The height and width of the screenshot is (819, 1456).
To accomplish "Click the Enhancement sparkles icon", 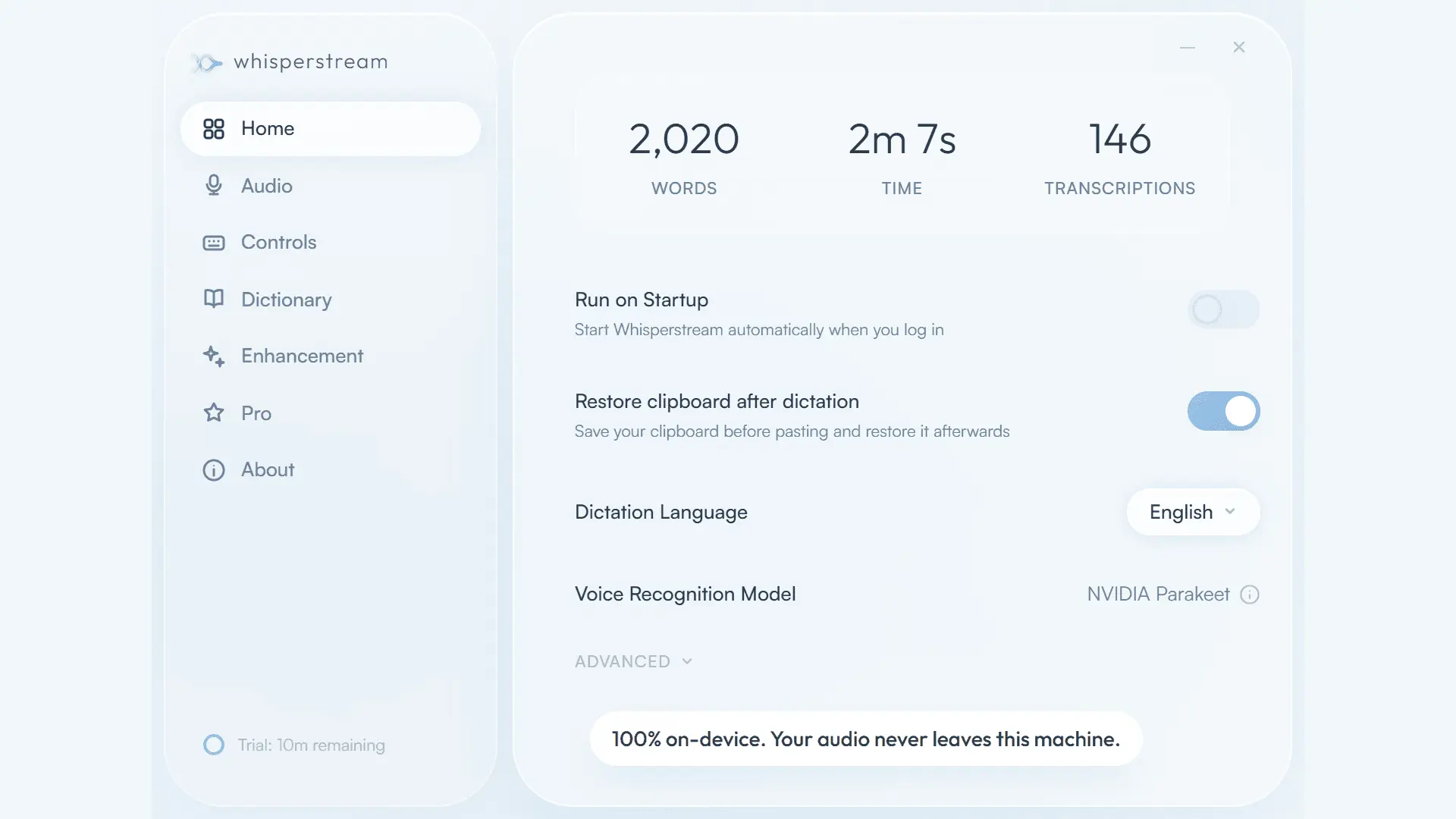I will [x=214, y=356].
